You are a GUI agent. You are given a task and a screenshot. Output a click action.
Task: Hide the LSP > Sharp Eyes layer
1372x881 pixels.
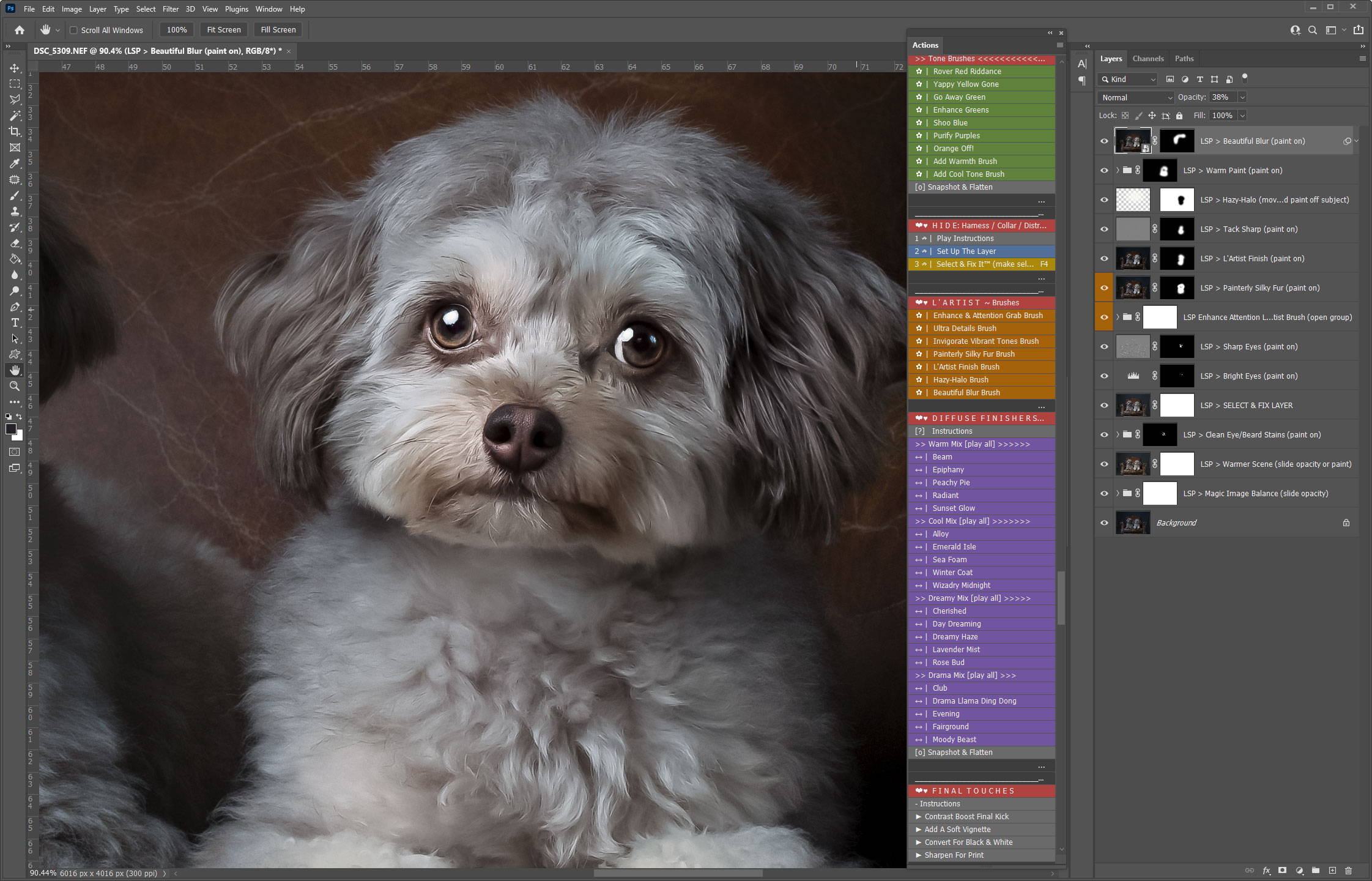[x=1104, y=347]
